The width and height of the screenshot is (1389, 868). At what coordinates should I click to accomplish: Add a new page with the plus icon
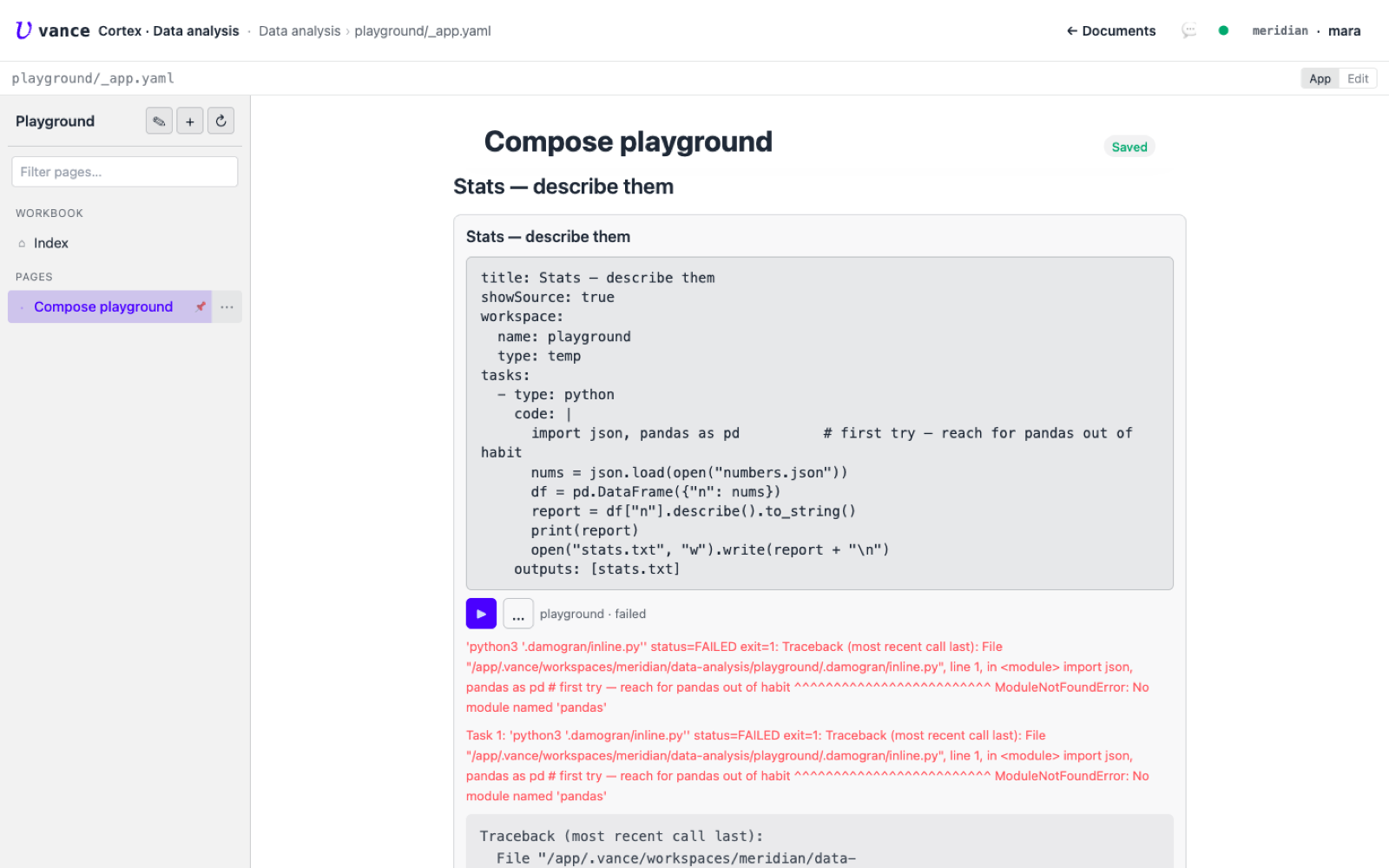coord(190,121)
